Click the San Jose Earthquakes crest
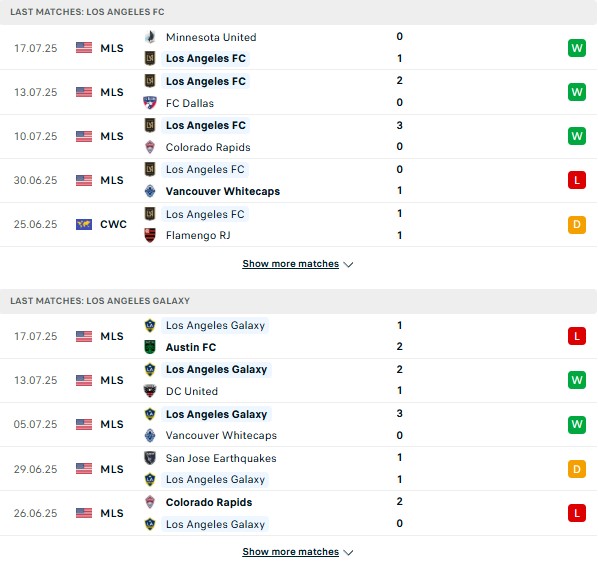 click(x=150, y=457)
